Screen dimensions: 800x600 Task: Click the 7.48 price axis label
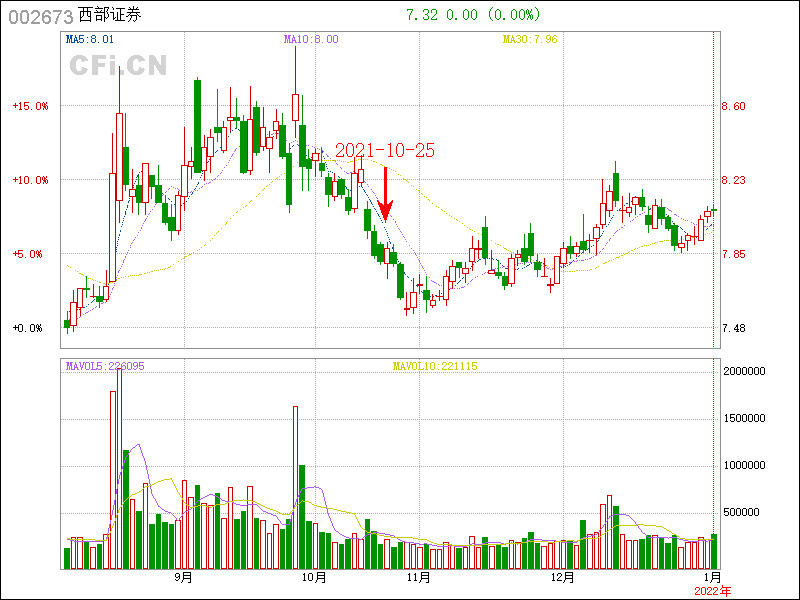733,328
